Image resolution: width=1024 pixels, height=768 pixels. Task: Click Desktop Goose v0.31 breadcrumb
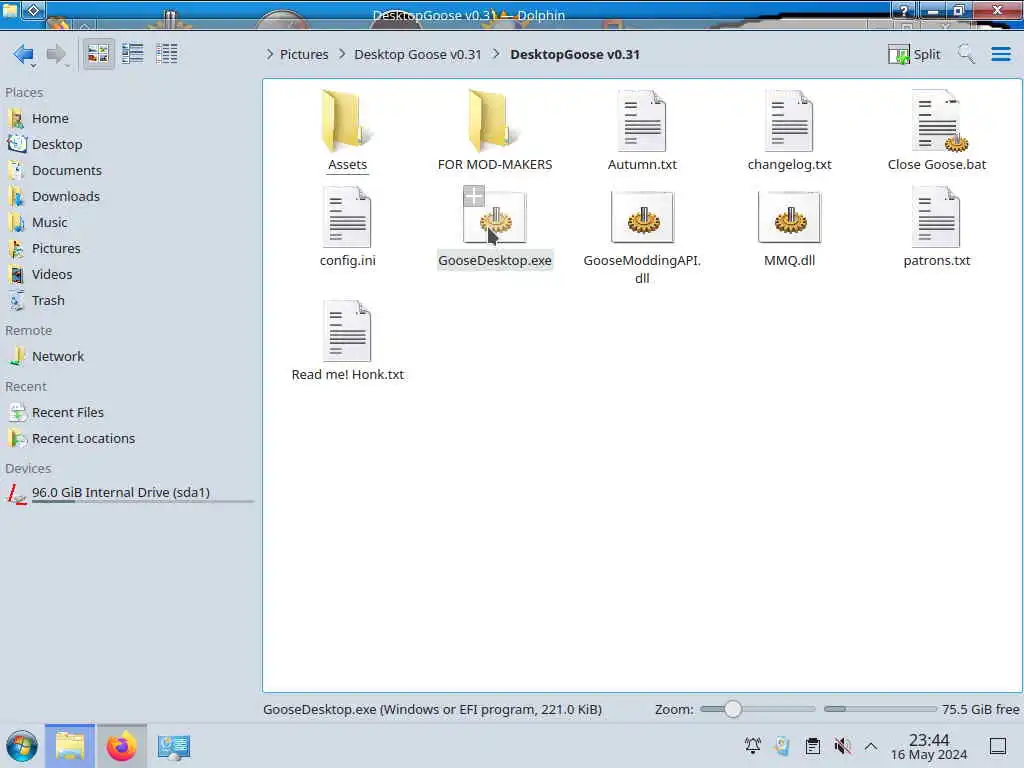417,54
